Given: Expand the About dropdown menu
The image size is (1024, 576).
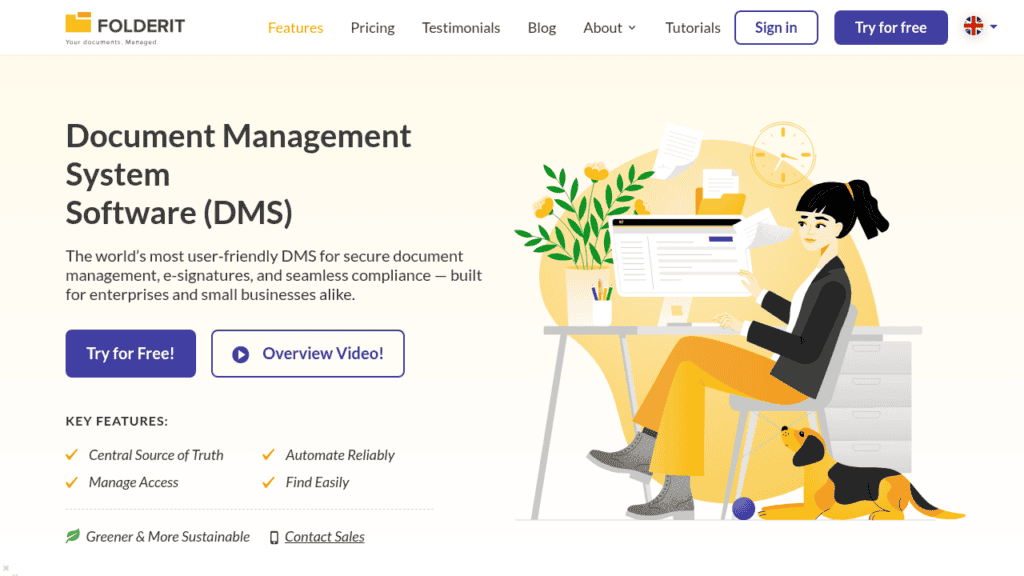Looking at the screenshot, I should [x=609, y=28].
